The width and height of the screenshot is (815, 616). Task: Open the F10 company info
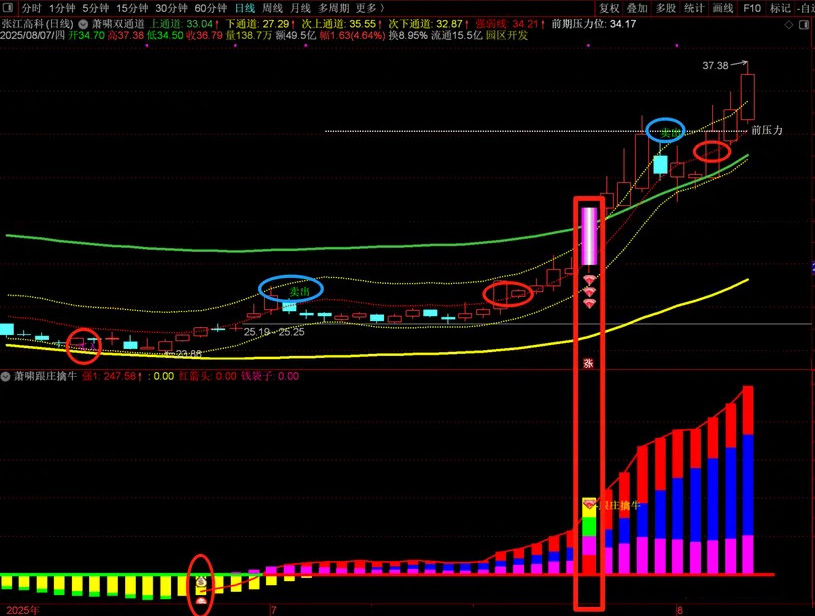pyautogui.click(x=752, y=7)
